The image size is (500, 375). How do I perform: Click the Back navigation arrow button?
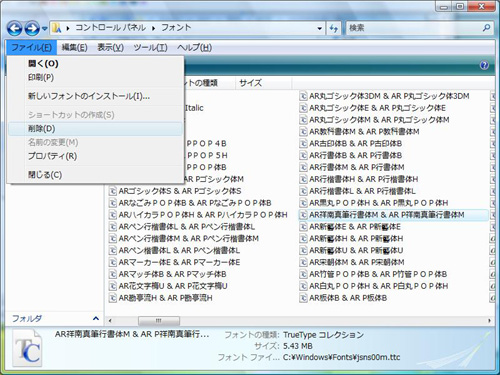click(15, 28)
